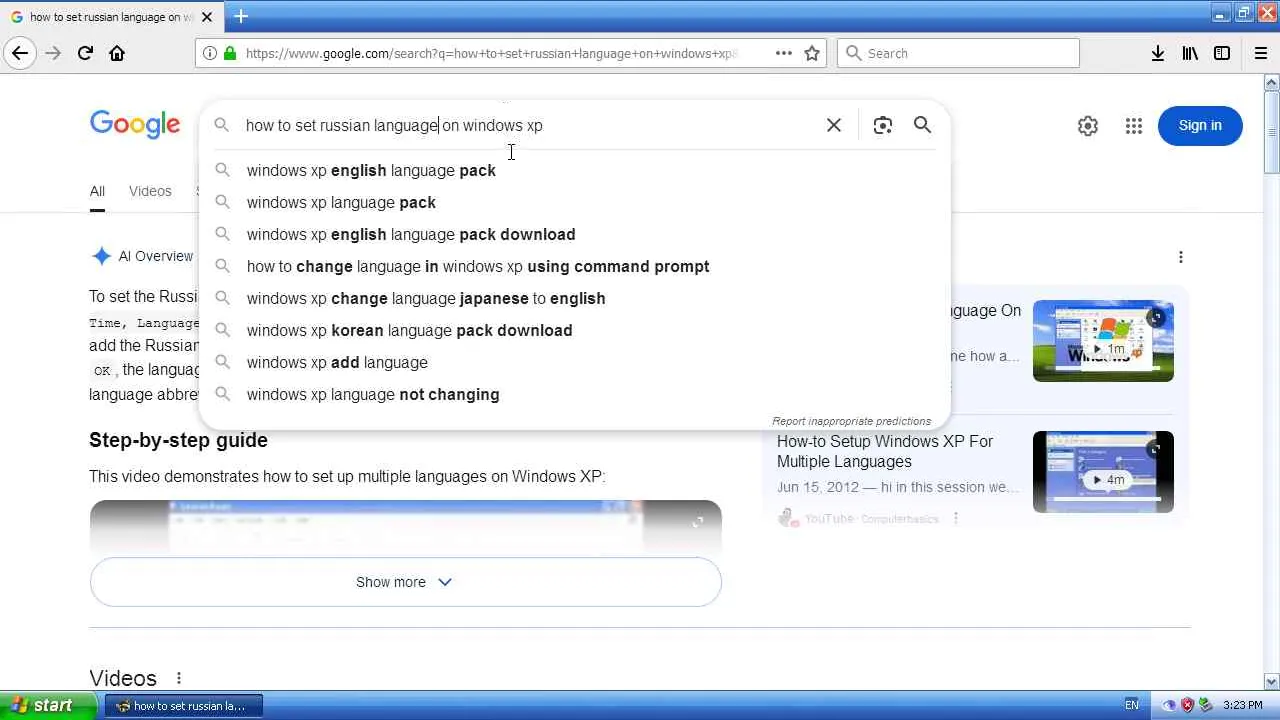Click the page scrollbar up arrow
The image size is (1280, 720).
[x=1272, y=83]
